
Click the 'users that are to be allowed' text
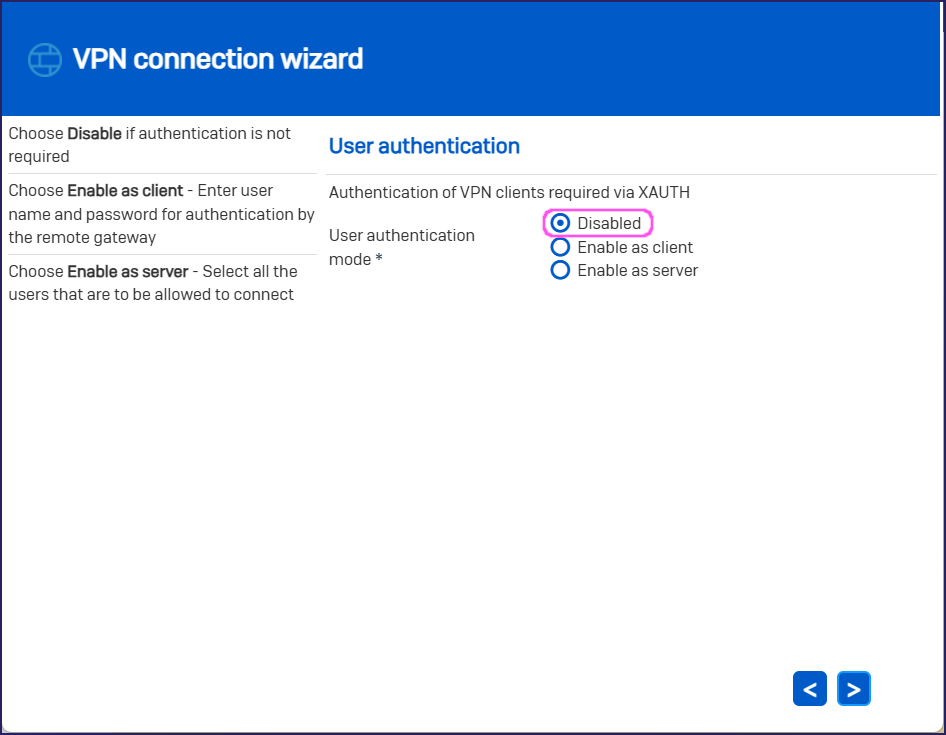pos(150,295)
